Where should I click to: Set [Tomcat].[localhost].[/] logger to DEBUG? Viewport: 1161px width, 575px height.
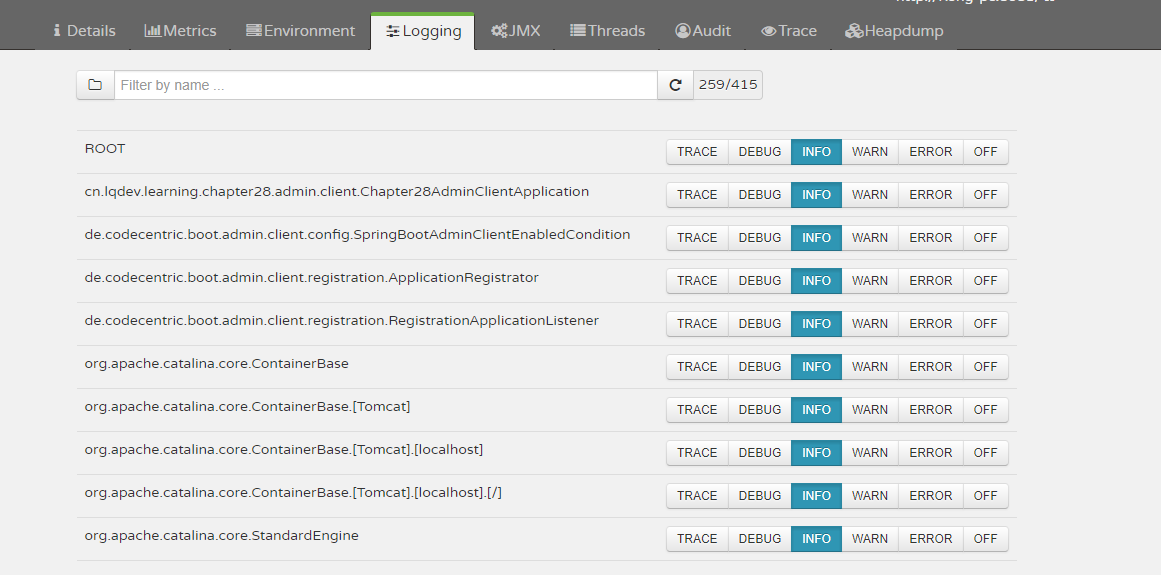760,495
